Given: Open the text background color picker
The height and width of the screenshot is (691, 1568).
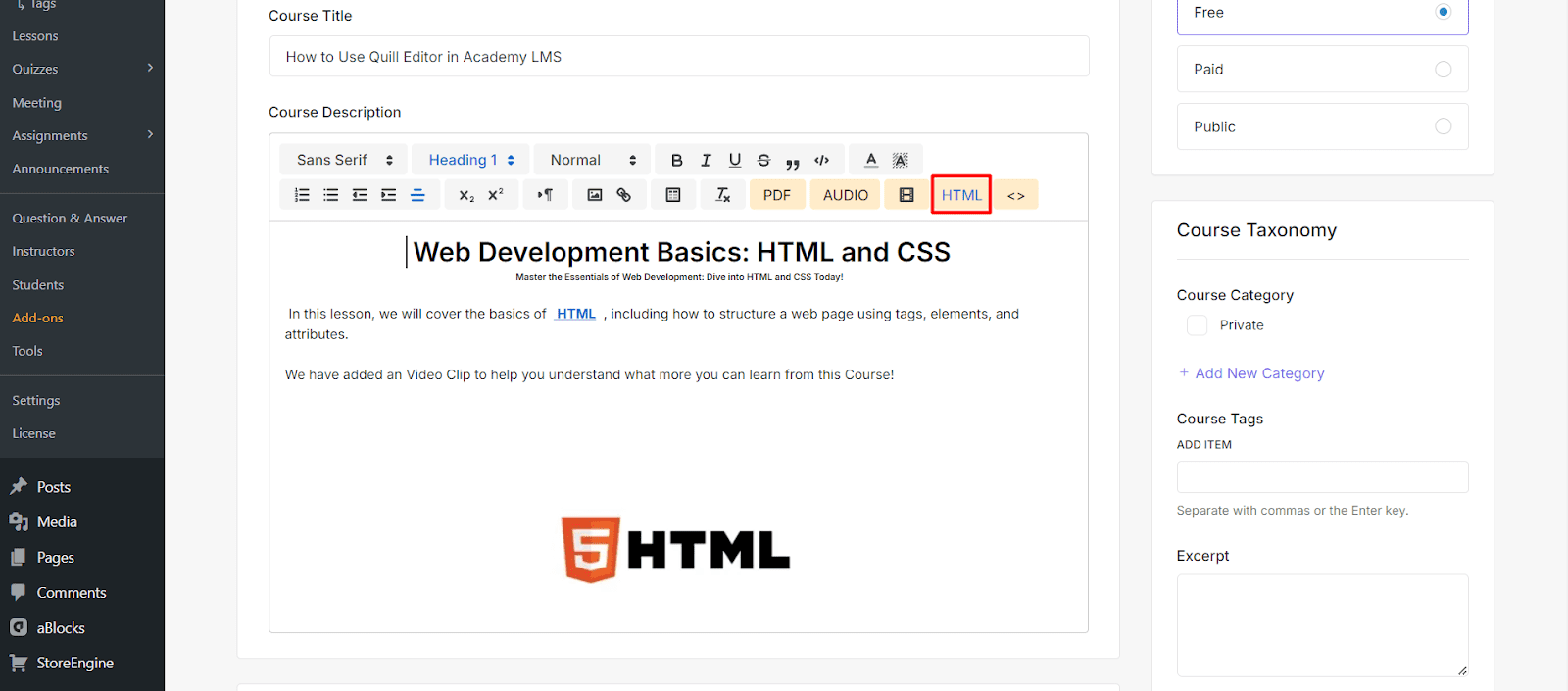Looking at the screenshot, I should point(901,160).
